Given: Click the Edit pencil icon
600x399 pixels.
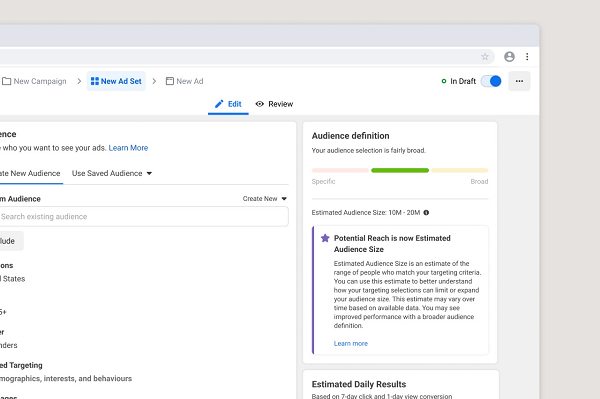Looking at the screenshot, I should 219,104.
